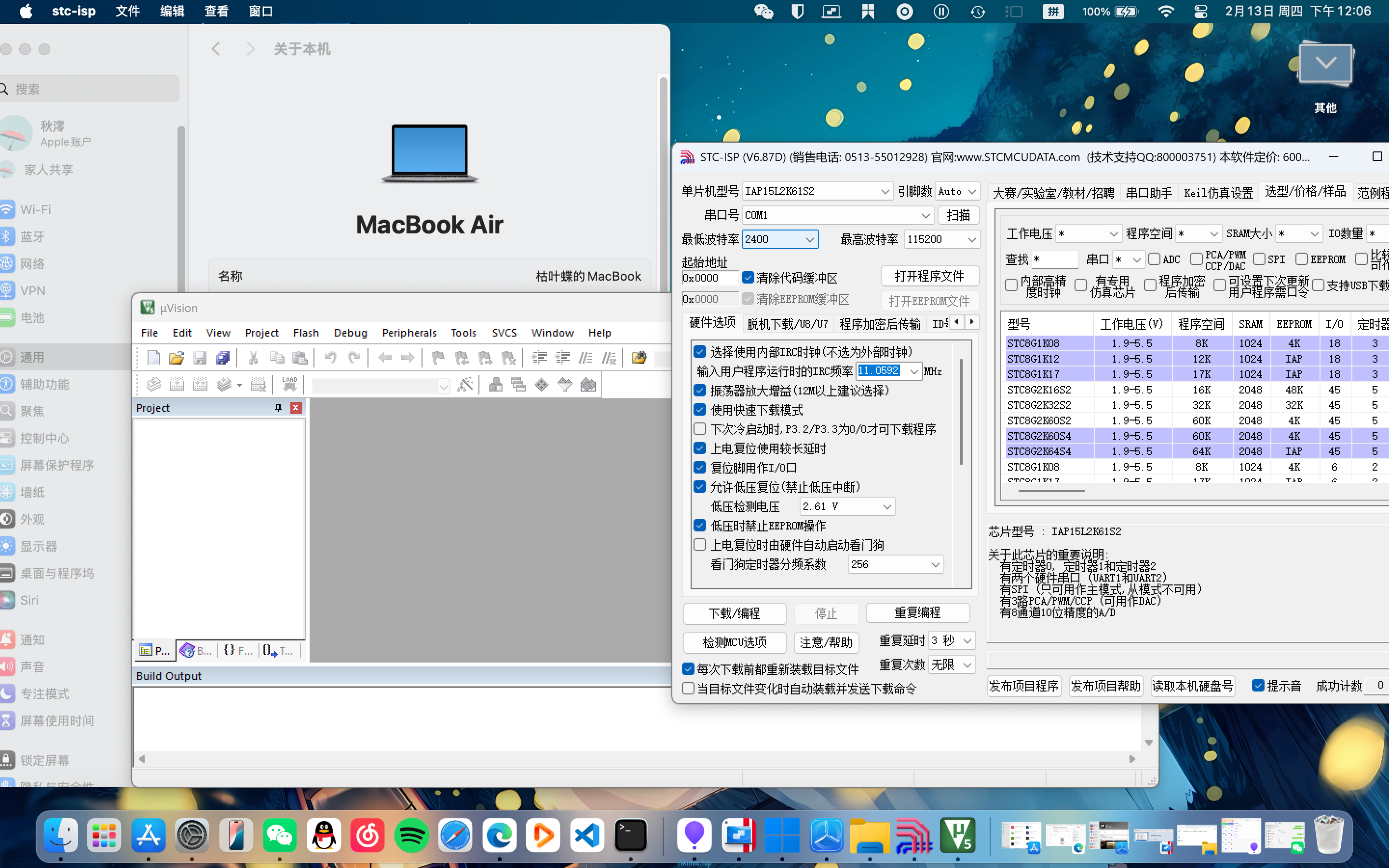Click Navigate Forward arrow in µVision
The width and height of the screenshot is (1389, 868).
408,358
